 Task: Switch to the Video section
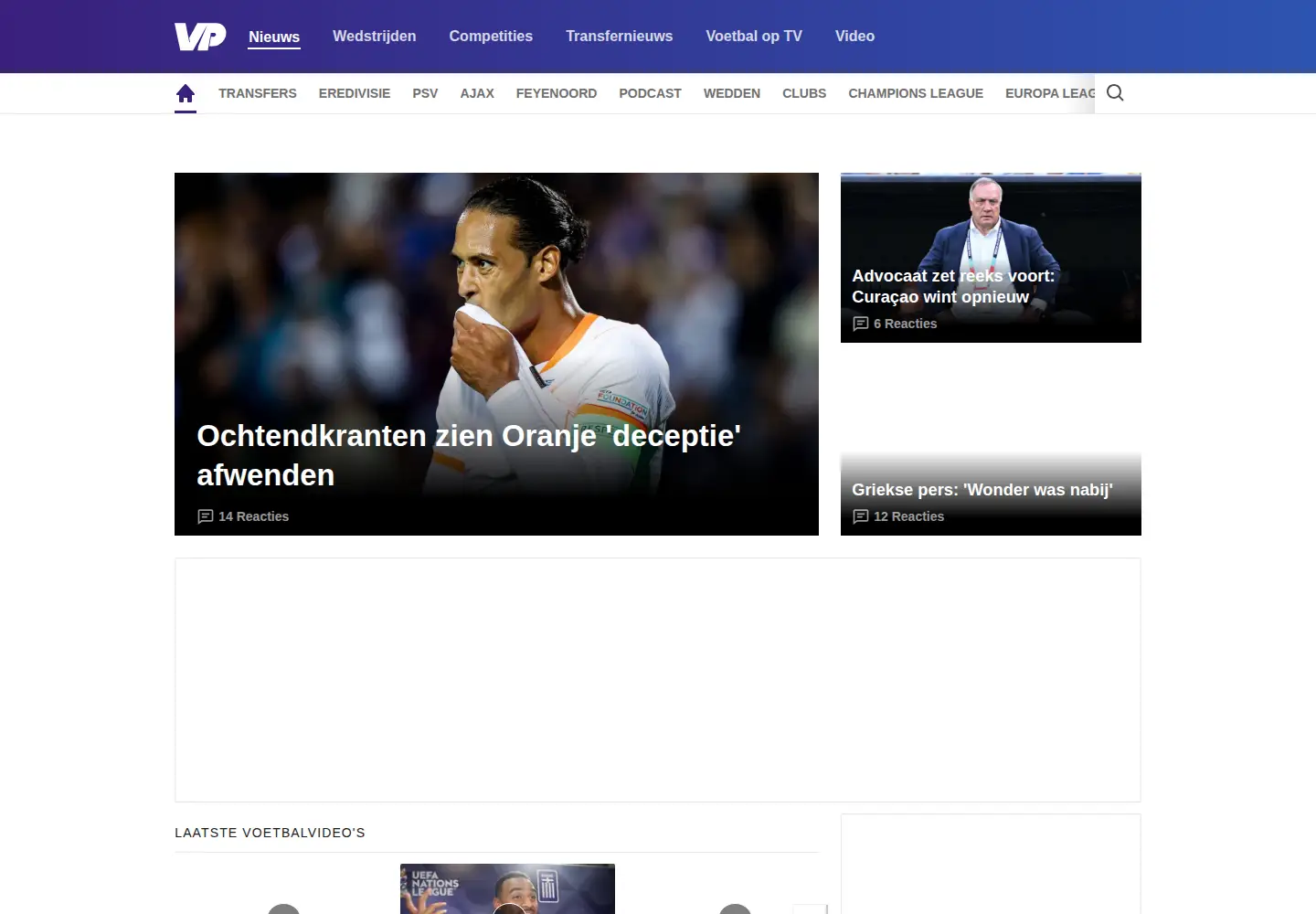(855, 37)
